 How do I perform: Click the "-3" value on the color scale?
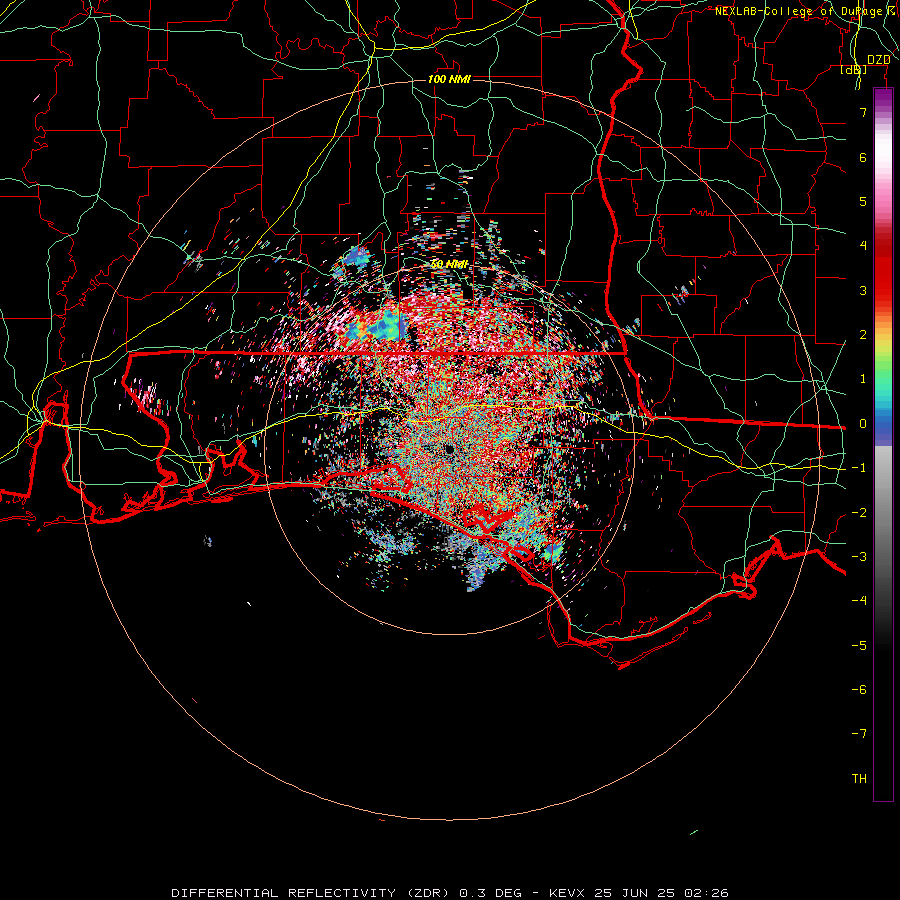click(859, 557)
